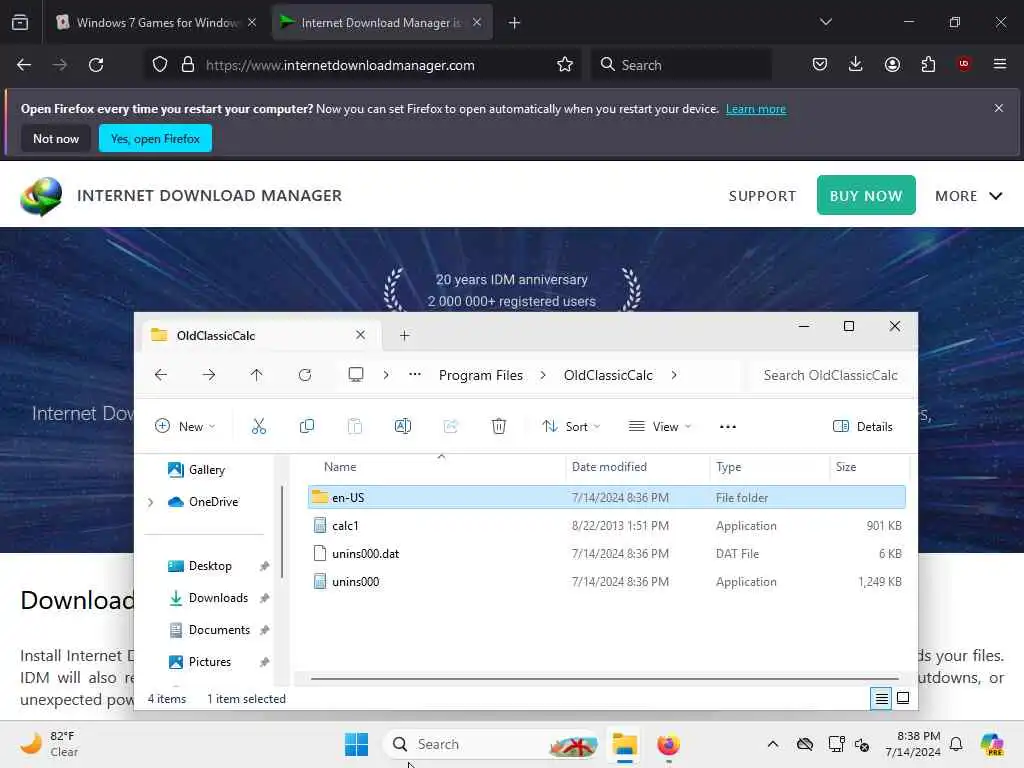Expand chevron after This PC icon
Image resolution: width=1024 pixels, height=768 pixels.
(386, 375)
